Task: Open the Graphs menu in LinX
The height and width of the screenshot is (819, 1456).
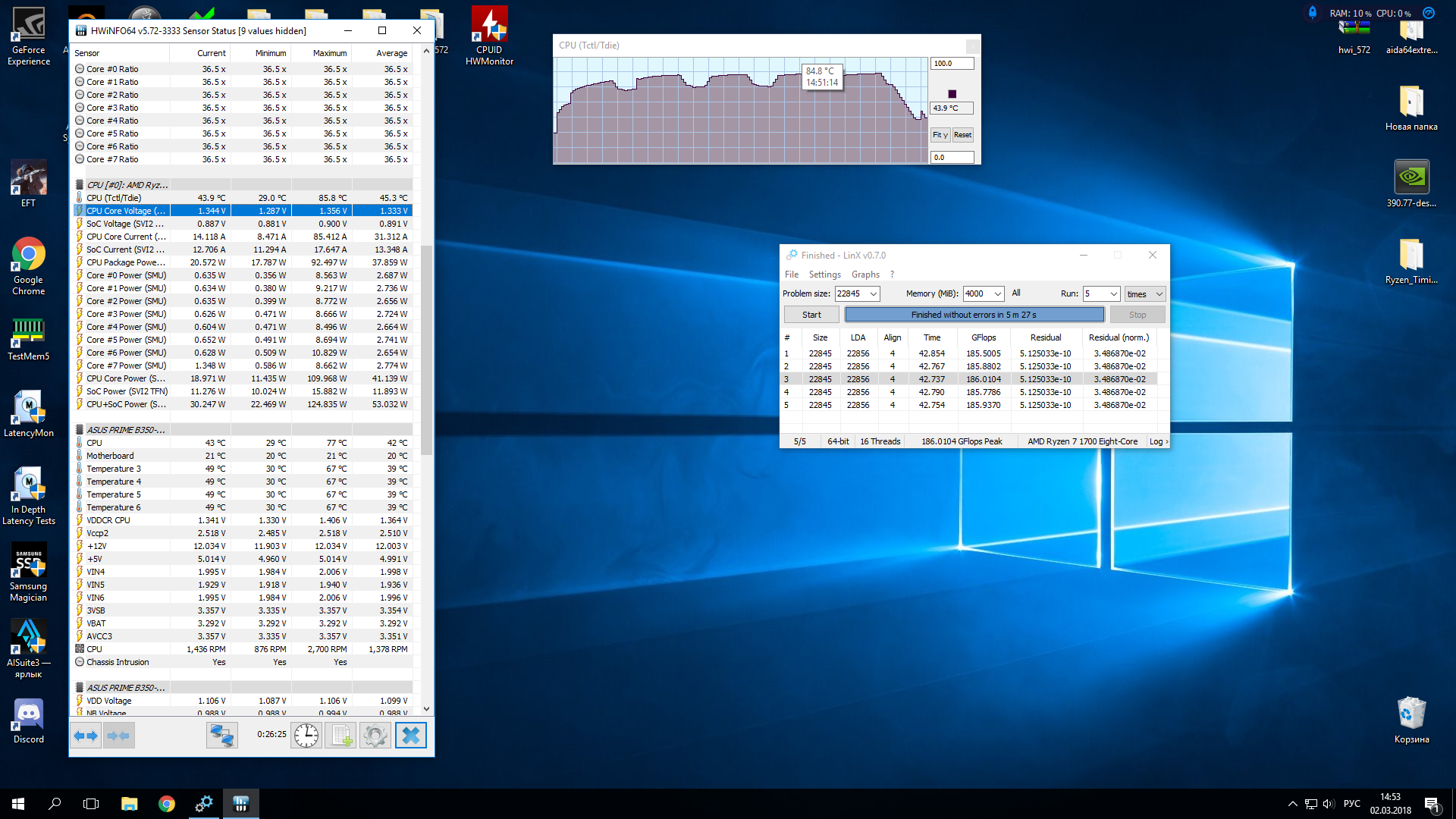Action: click(x=865, y=275)
